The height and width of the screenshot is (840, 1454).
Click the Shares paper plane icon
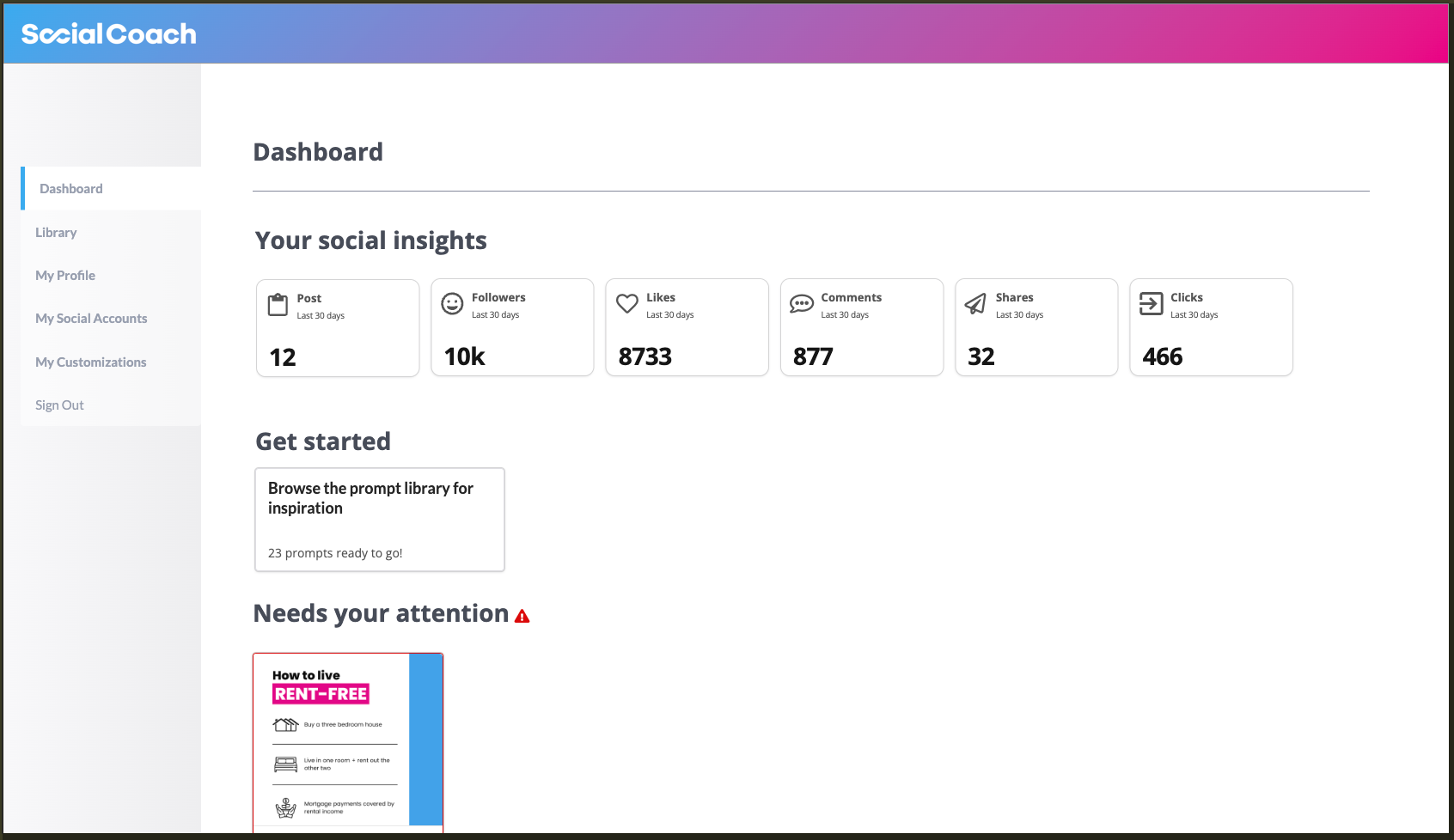tap(975, 304)
